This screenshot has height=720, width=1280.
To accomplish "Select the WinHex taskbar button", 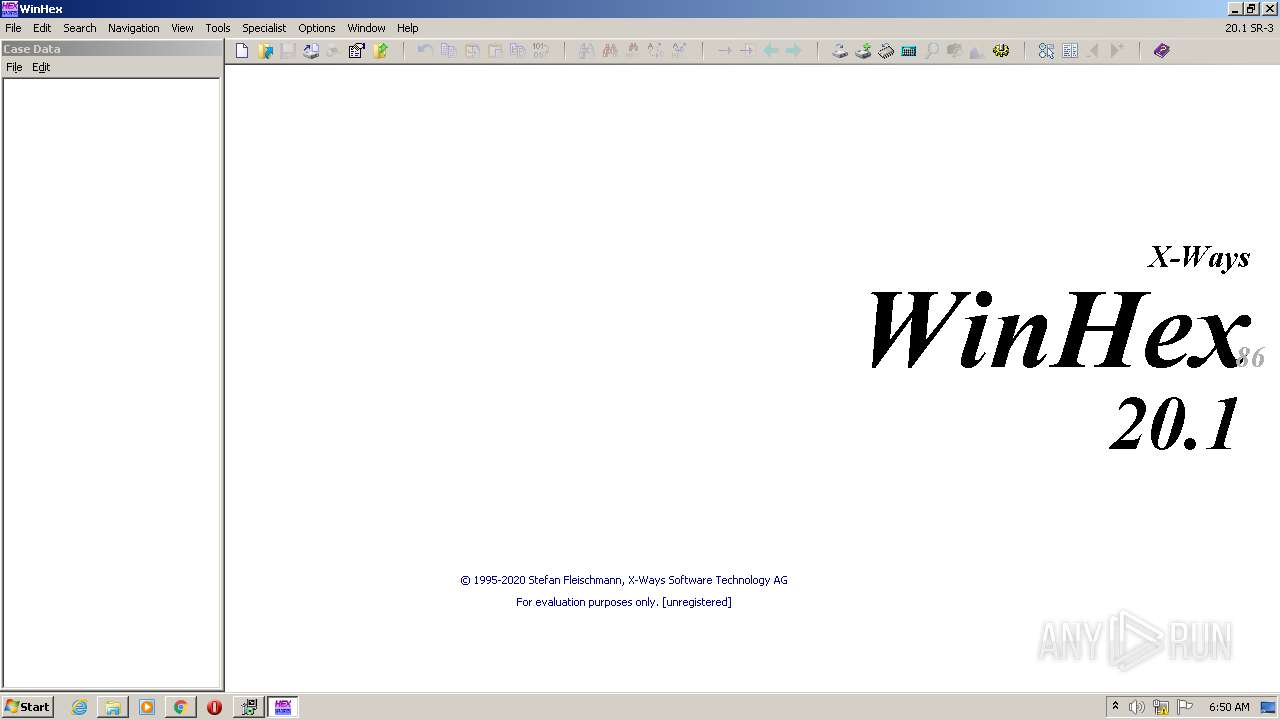I will click(283, 707).
